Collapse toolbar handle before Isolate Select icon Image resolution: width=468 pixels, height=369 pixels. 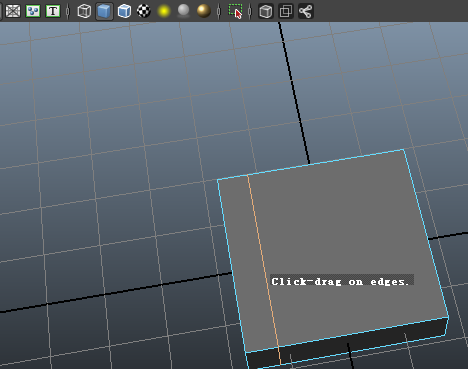point(219,11)
